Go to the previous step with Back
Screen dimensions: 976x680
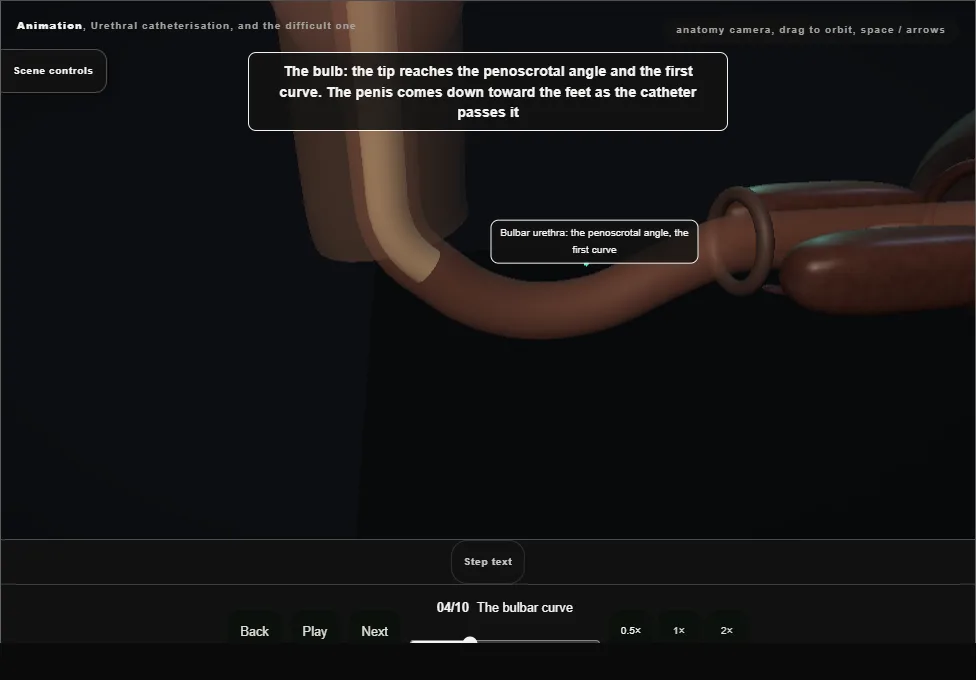pyautogui.click(x=255, y=631)
